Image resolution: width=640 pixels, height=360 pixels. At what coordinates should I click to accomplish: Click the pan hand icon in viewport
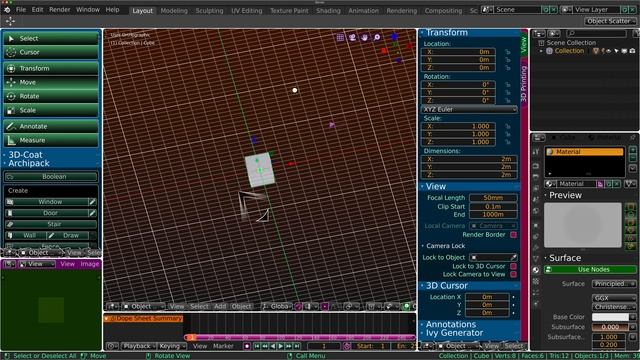click(x=364, y=38)
